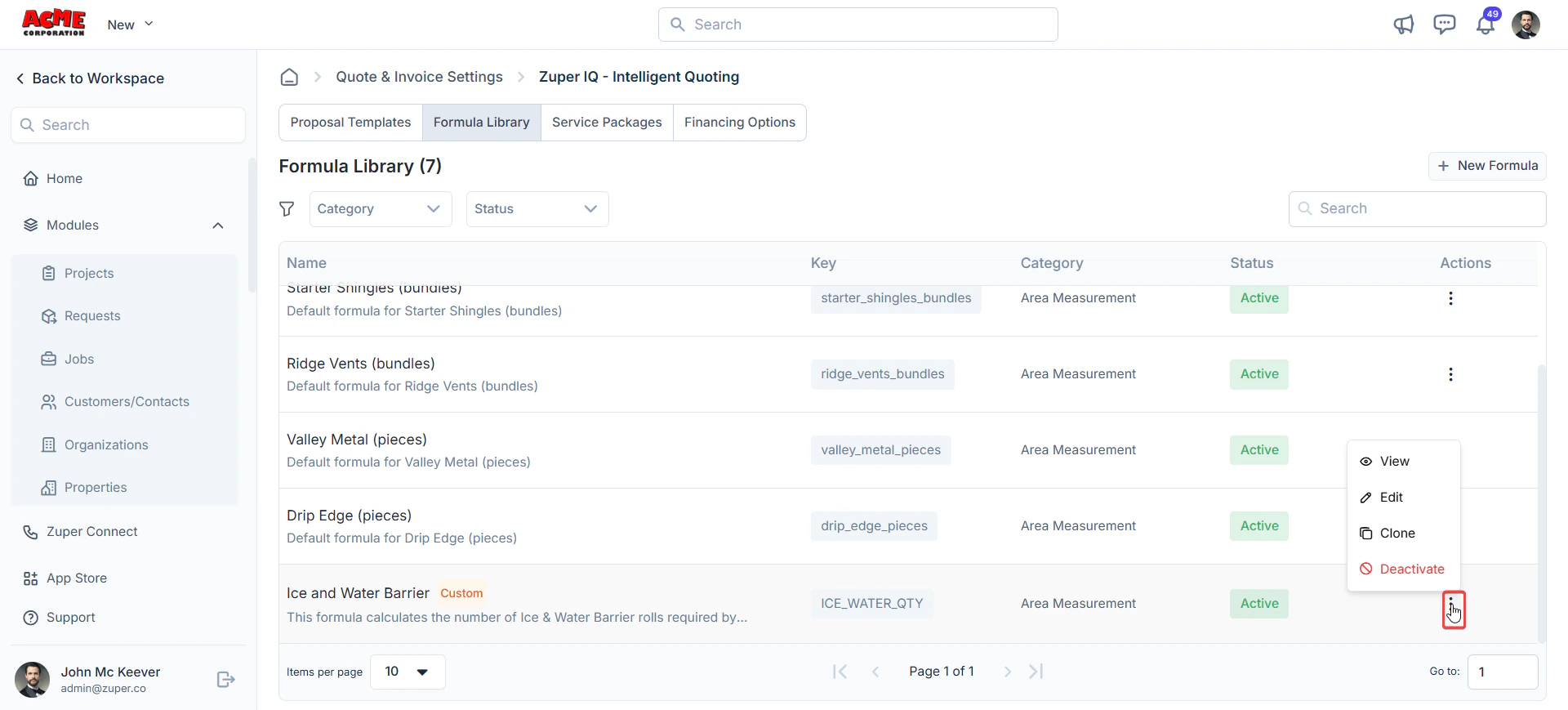Open the chat messages icon
This screenshot has width=1568, height=710.
(1444, 25)
